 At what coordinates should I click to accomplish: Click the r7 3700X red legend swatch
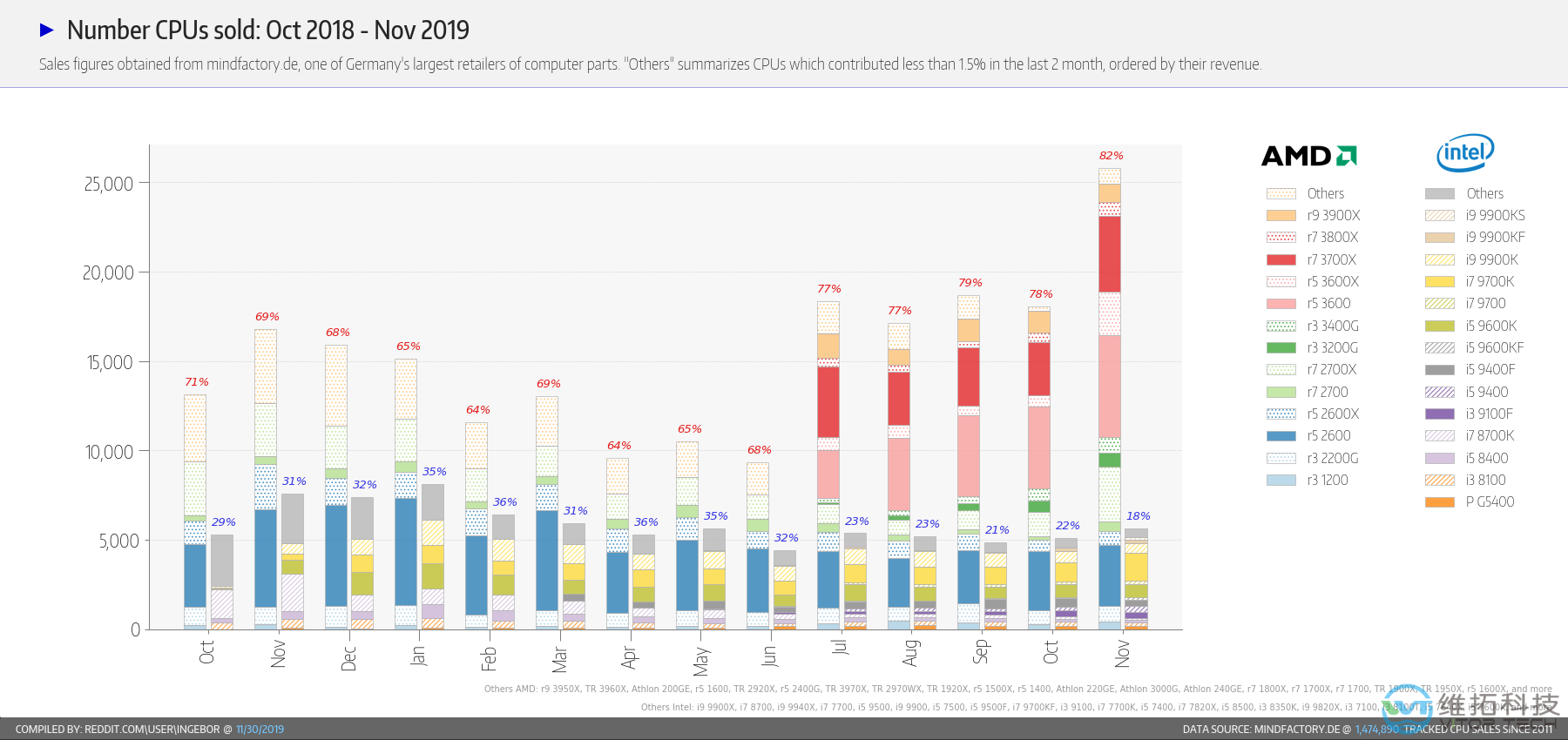(1281, 259)
